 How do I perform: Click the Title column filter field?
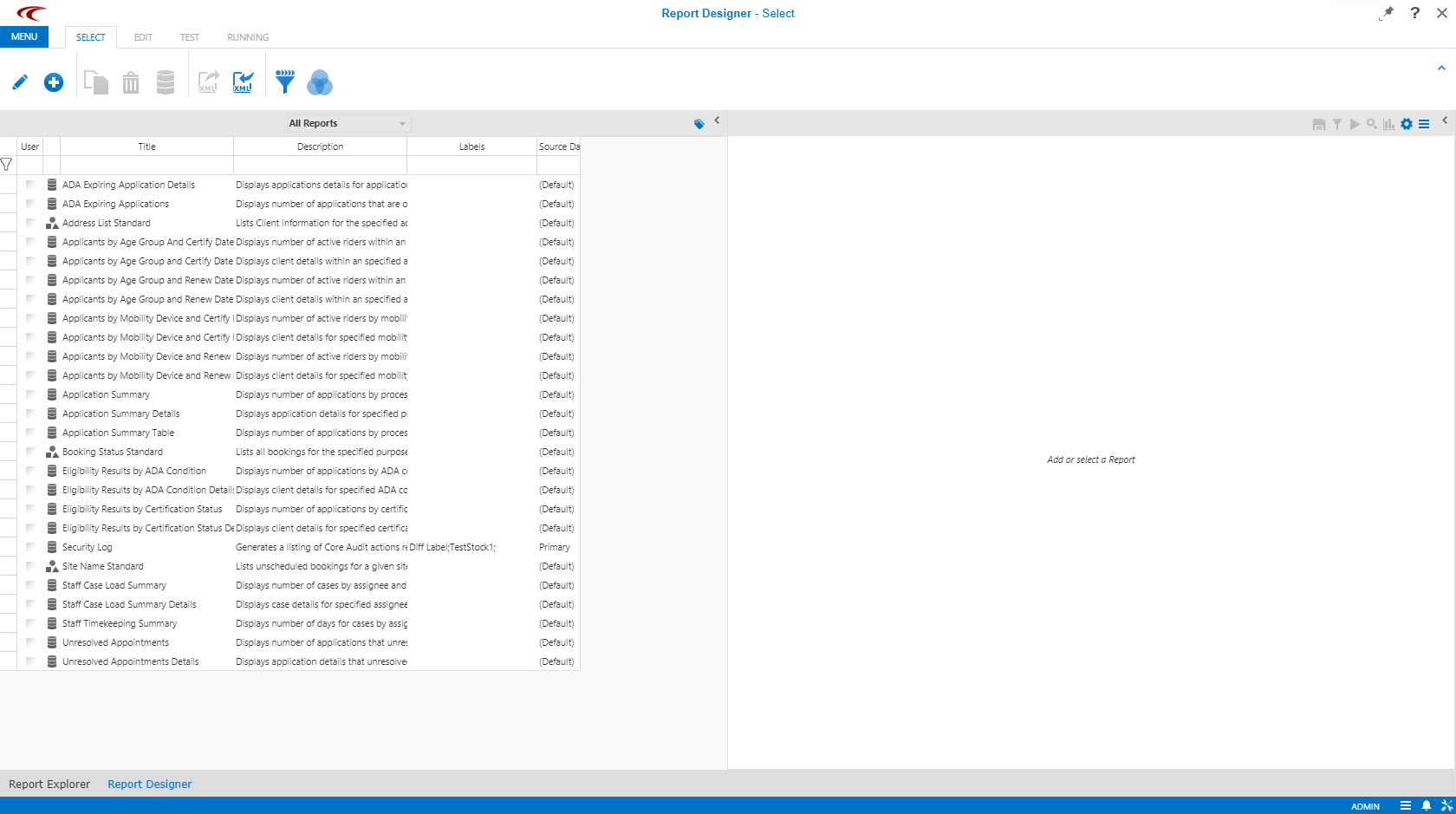click(x=146, y=165)
